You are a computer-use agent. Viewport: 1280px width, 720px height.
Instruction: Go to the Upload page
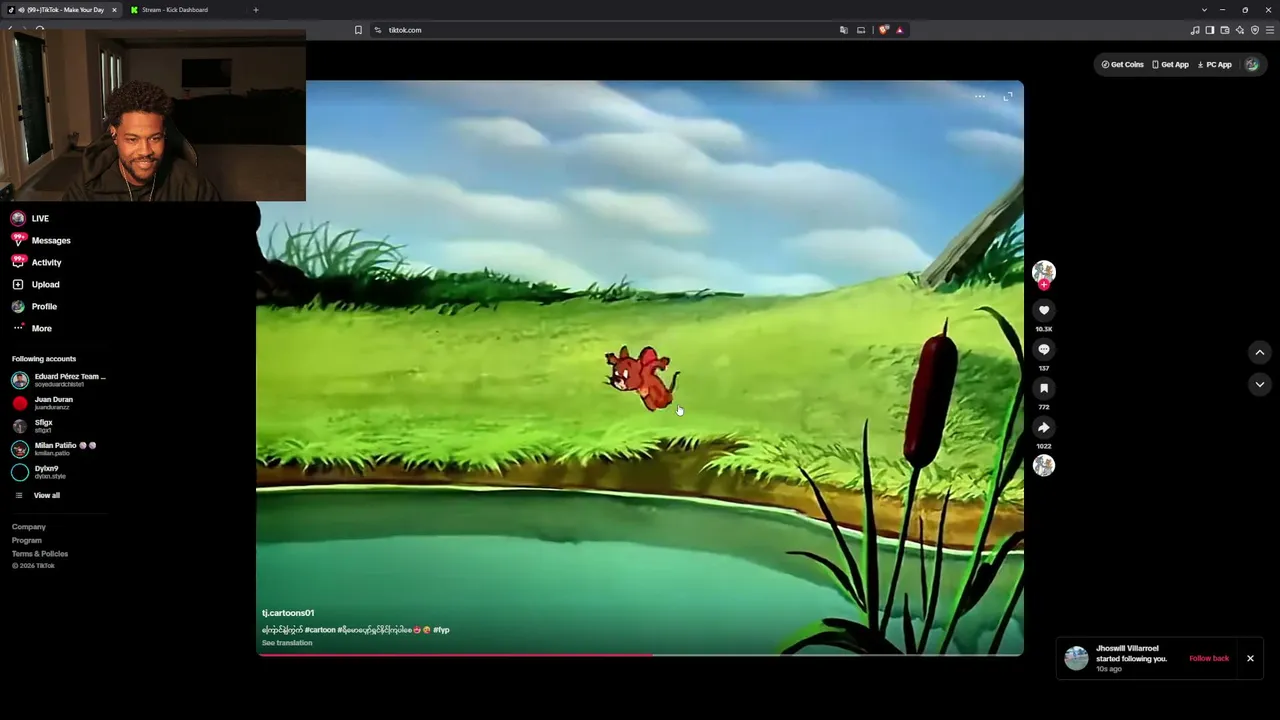click(36, 284)
